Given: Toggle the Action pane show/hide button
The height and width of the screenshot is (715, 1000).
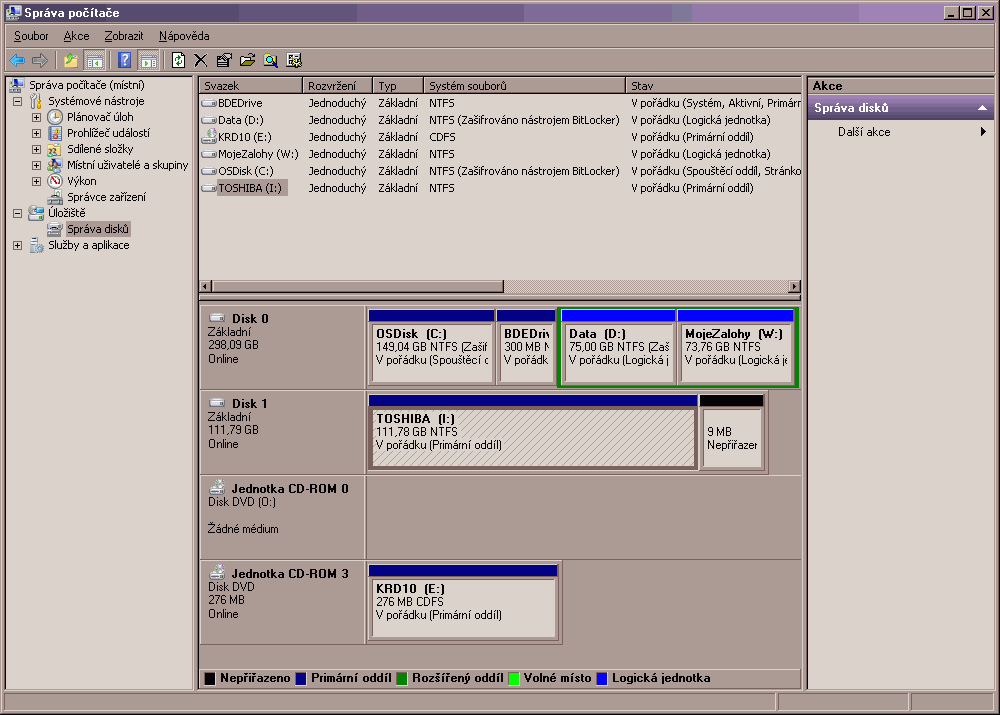Looking at the screenshot, I should point(149,60).
